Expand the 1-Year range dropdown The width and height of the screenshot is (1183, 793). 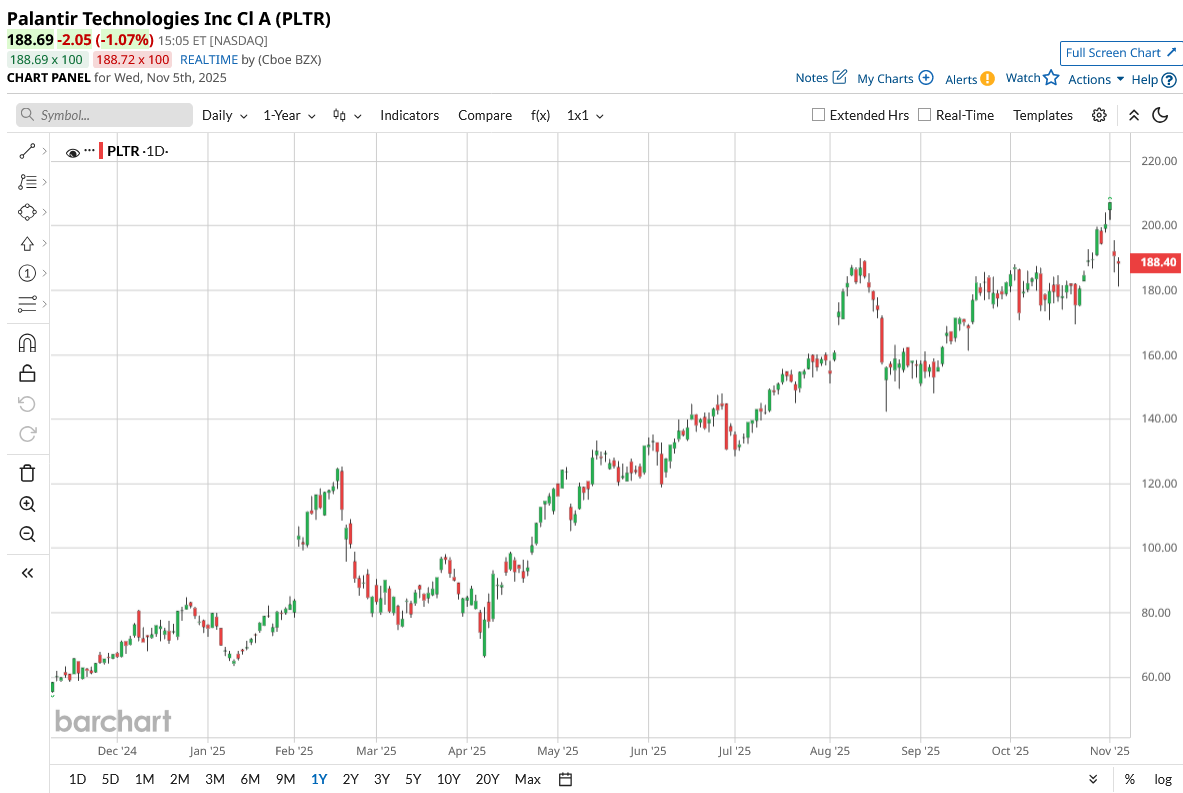click(289, 115)
